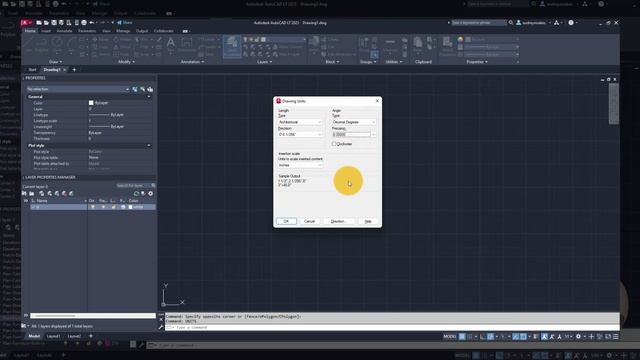The width and height of the screenshot is (640, 360).
Task: Click Select Objects icon in Properties palette
Action: [x=142, y=89]
